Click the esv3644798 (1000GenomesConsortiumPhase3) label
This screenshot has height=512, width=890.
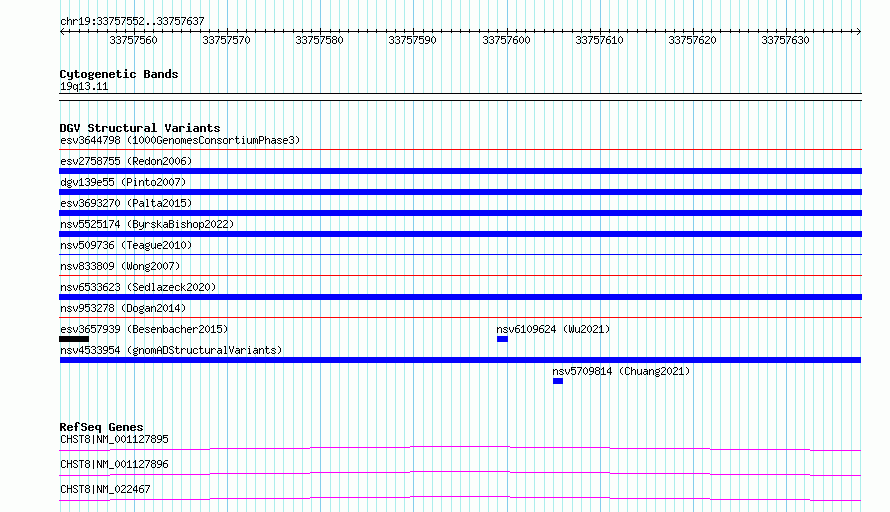pyautogui.click(x=180, y=140)
